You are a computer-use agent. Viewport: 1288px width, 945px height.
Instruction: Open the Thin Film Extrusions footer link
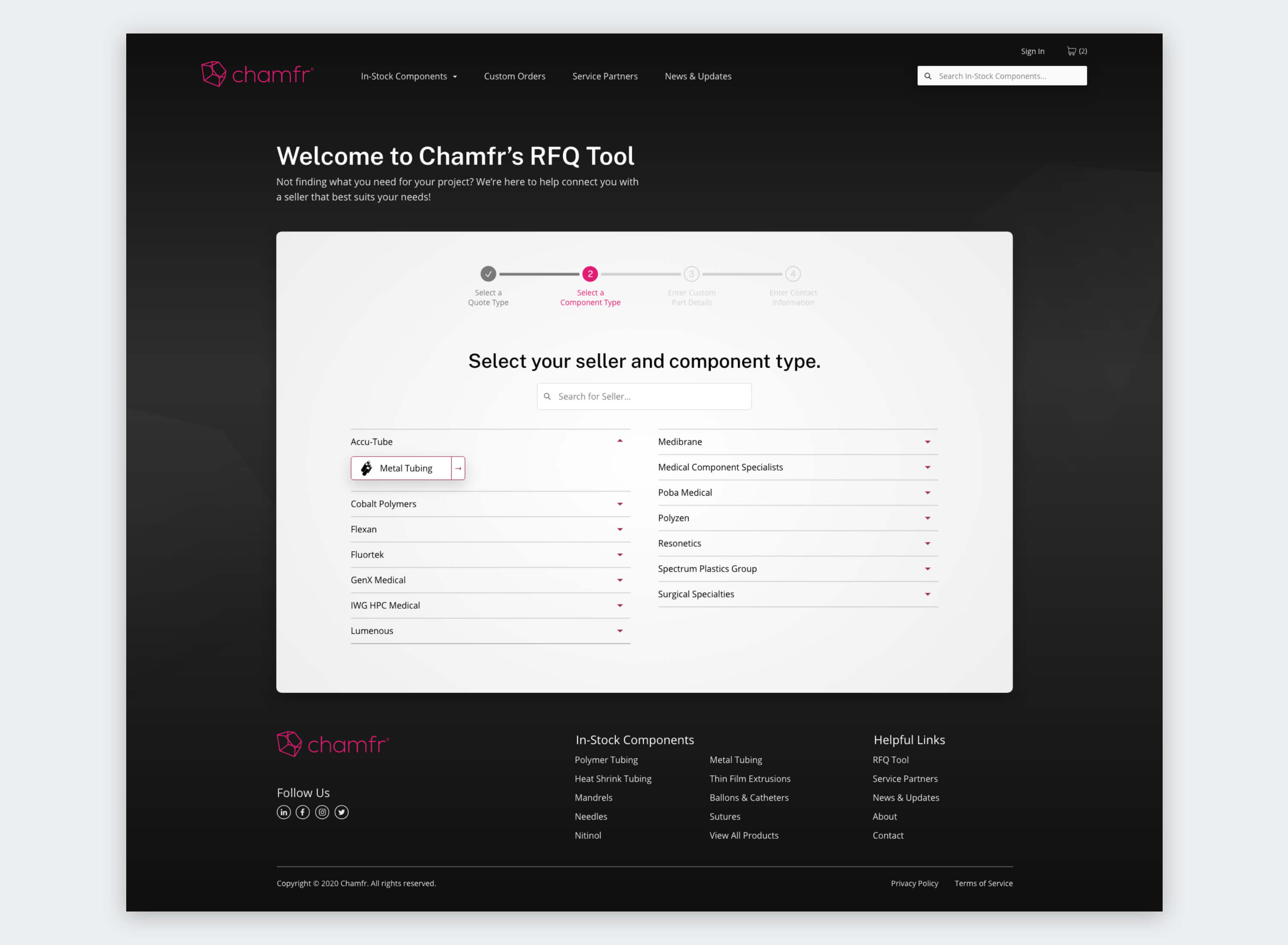750,778
